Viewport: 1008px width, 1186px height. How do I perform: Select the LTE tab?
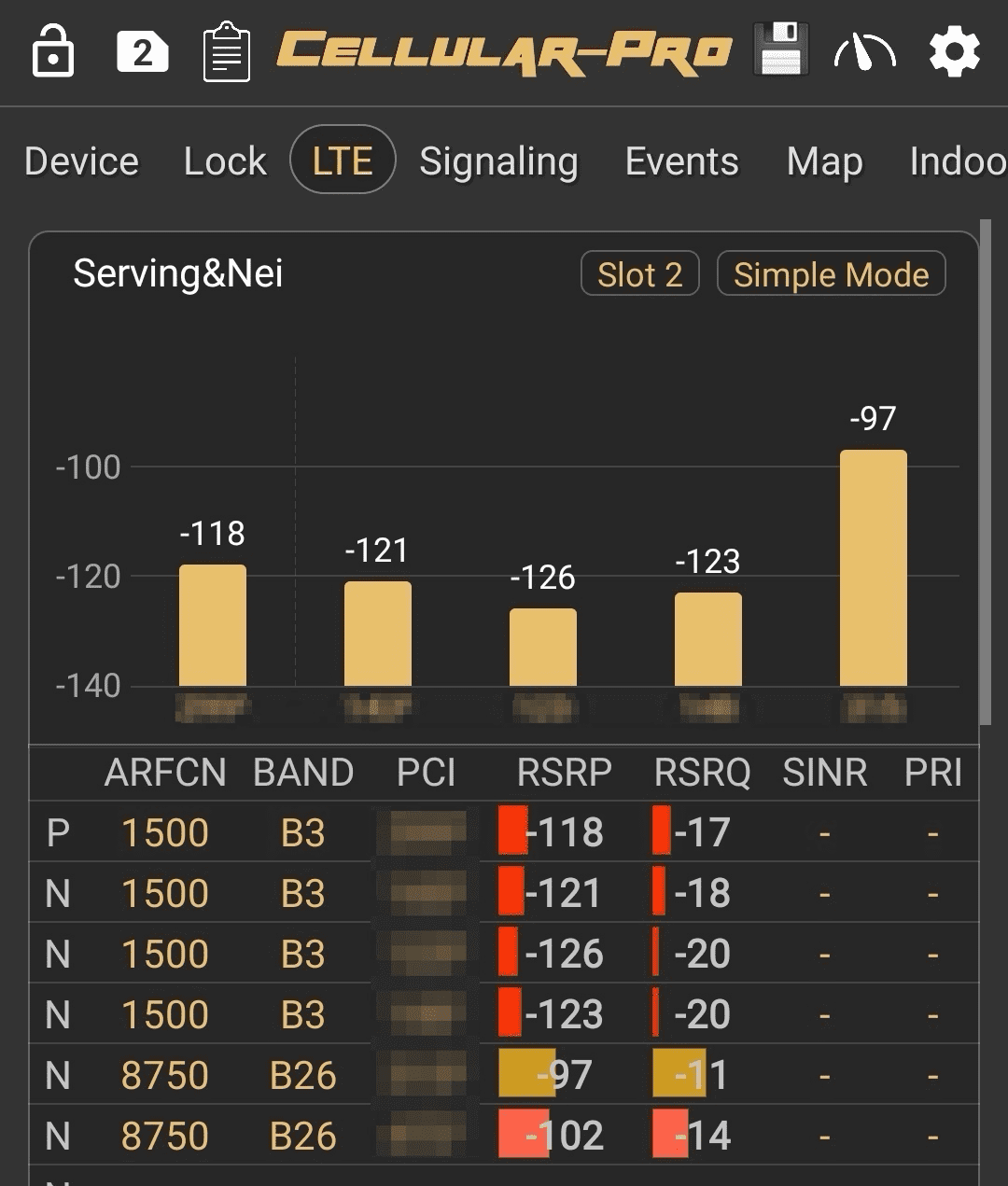coord(343,160)
